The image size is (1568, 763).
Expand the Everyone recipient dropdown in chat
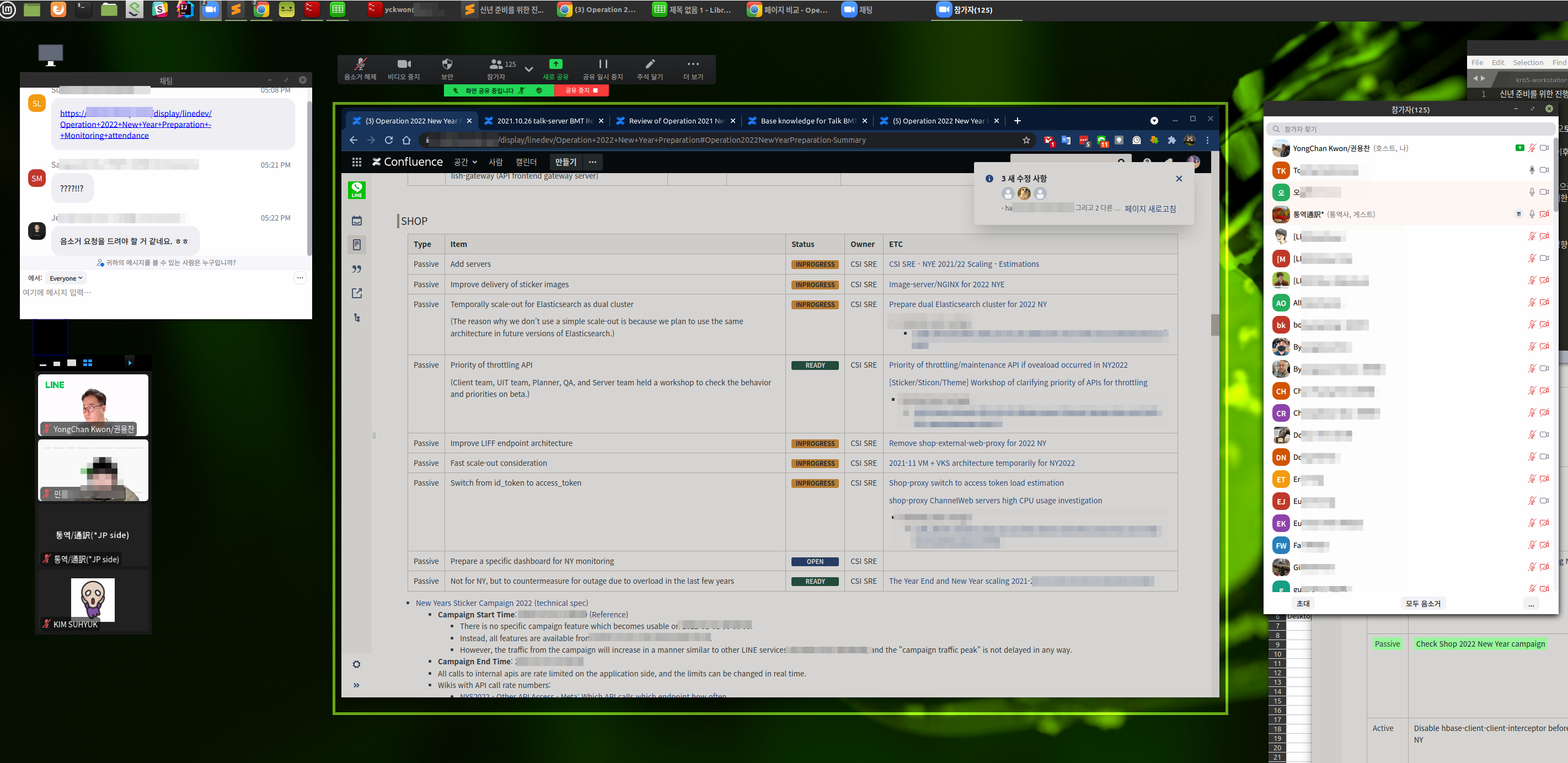[66, 278]
